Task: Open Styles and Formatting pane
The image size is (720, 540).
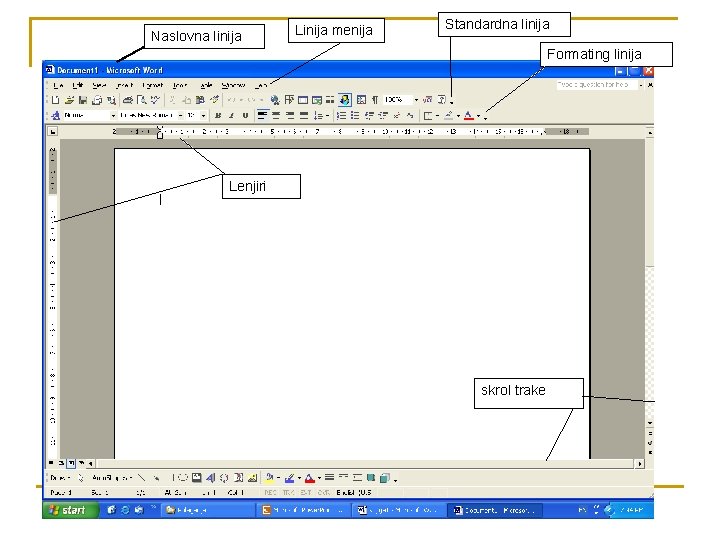Action: tap(56, 116)
